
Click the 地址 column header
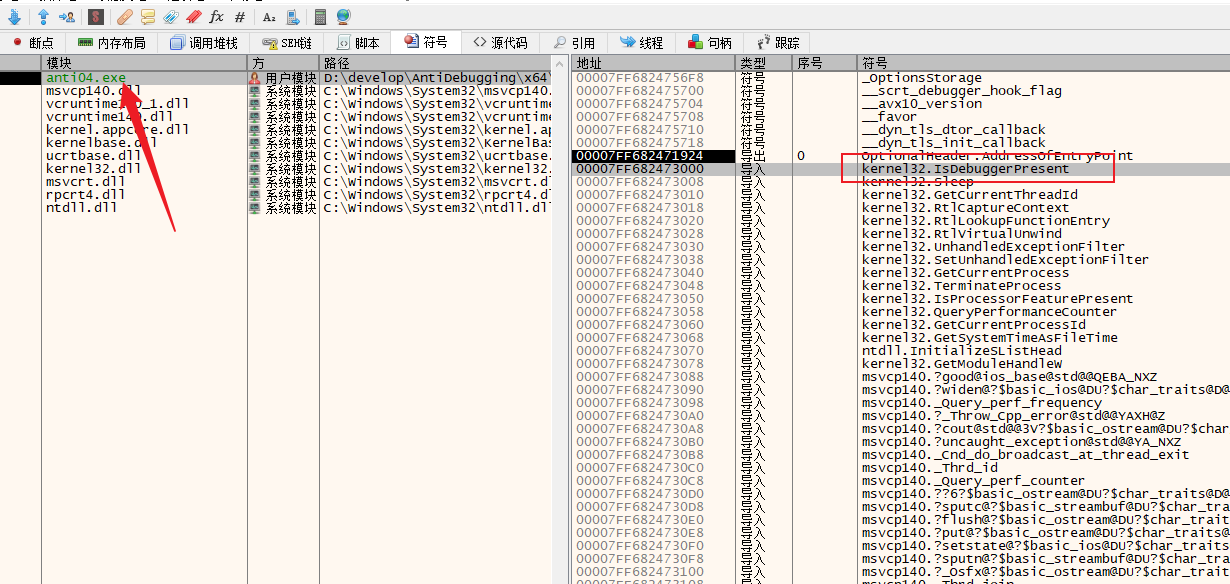[590, 63]
